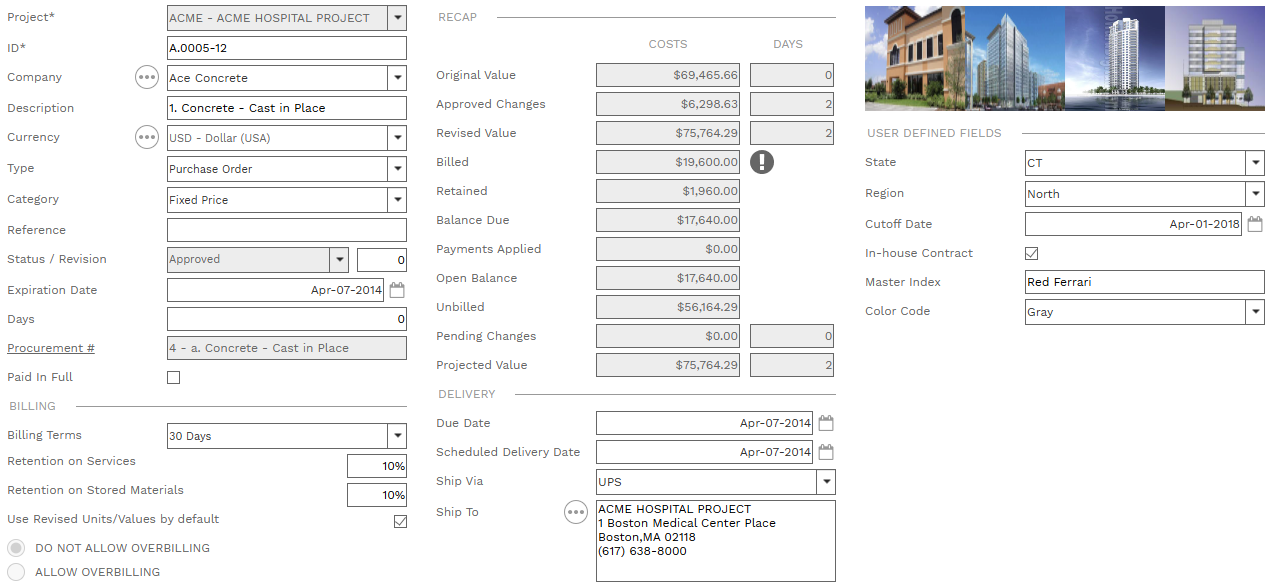The height and width of the screenshot is (586, 1272).
Task: Expand the Type dropdown showing Purchase Order
Action: [397, 169]
